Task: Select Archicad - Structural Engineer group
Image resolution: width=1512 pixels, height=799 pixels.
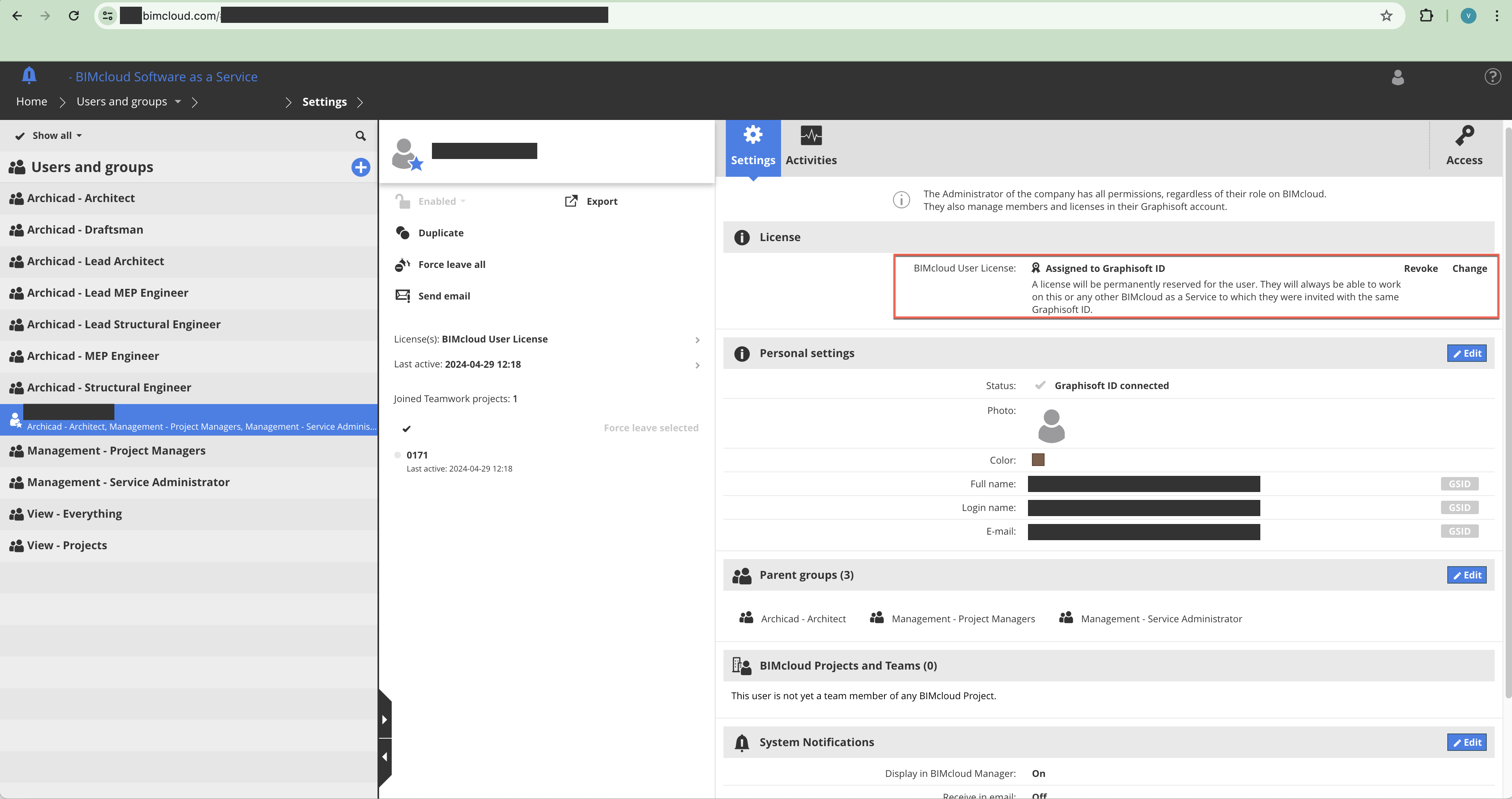Action: tap(189, 388)
